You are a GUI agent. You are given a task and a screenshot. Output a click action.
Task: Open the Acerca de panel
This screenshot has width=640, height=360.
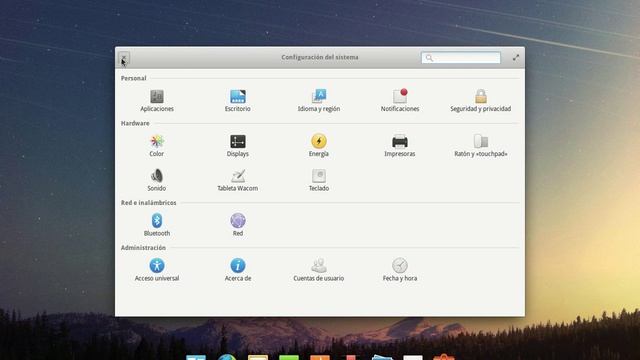(x=238, y=270)
